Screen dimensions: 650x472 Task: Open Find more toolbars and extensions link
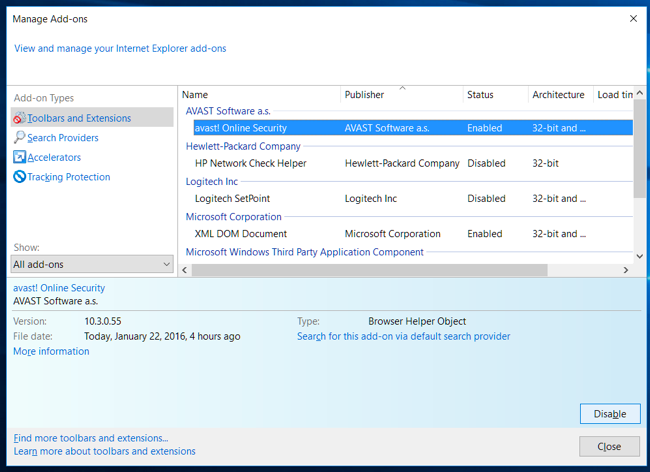point(91,438)
